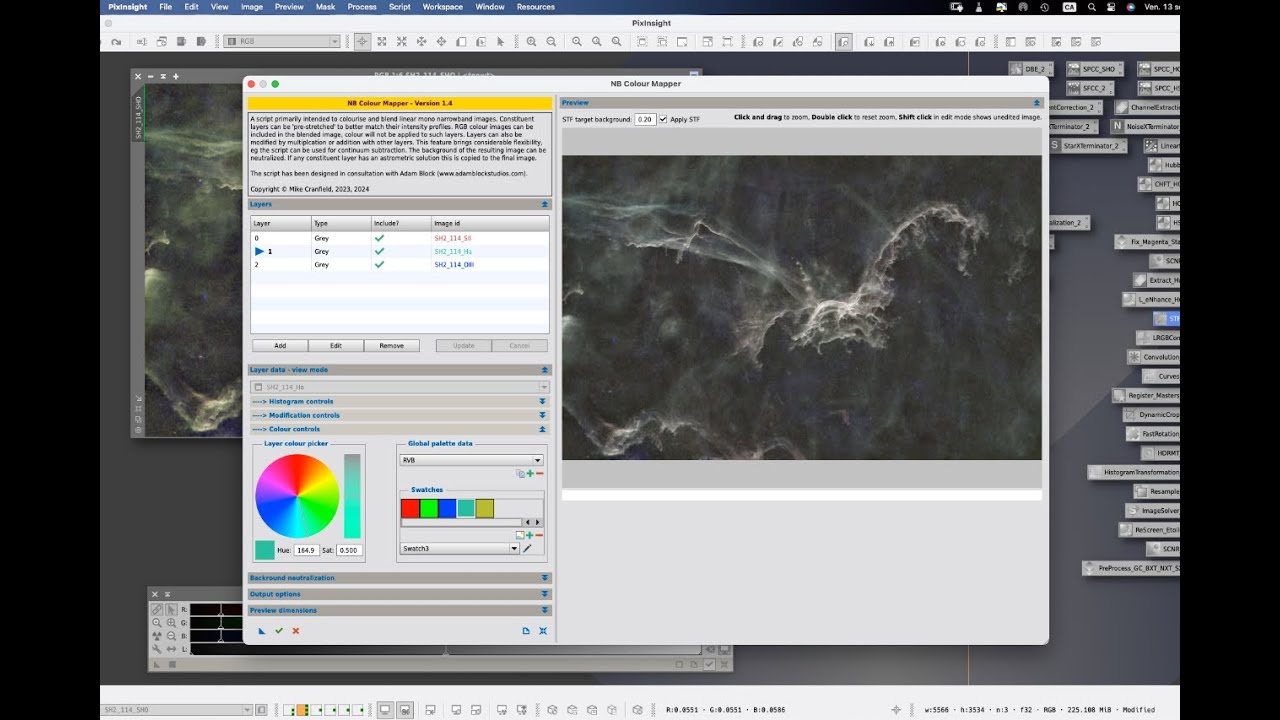
Task: Open the Resample process icon
Action: pyautogui.click(x=1157, y=491)
